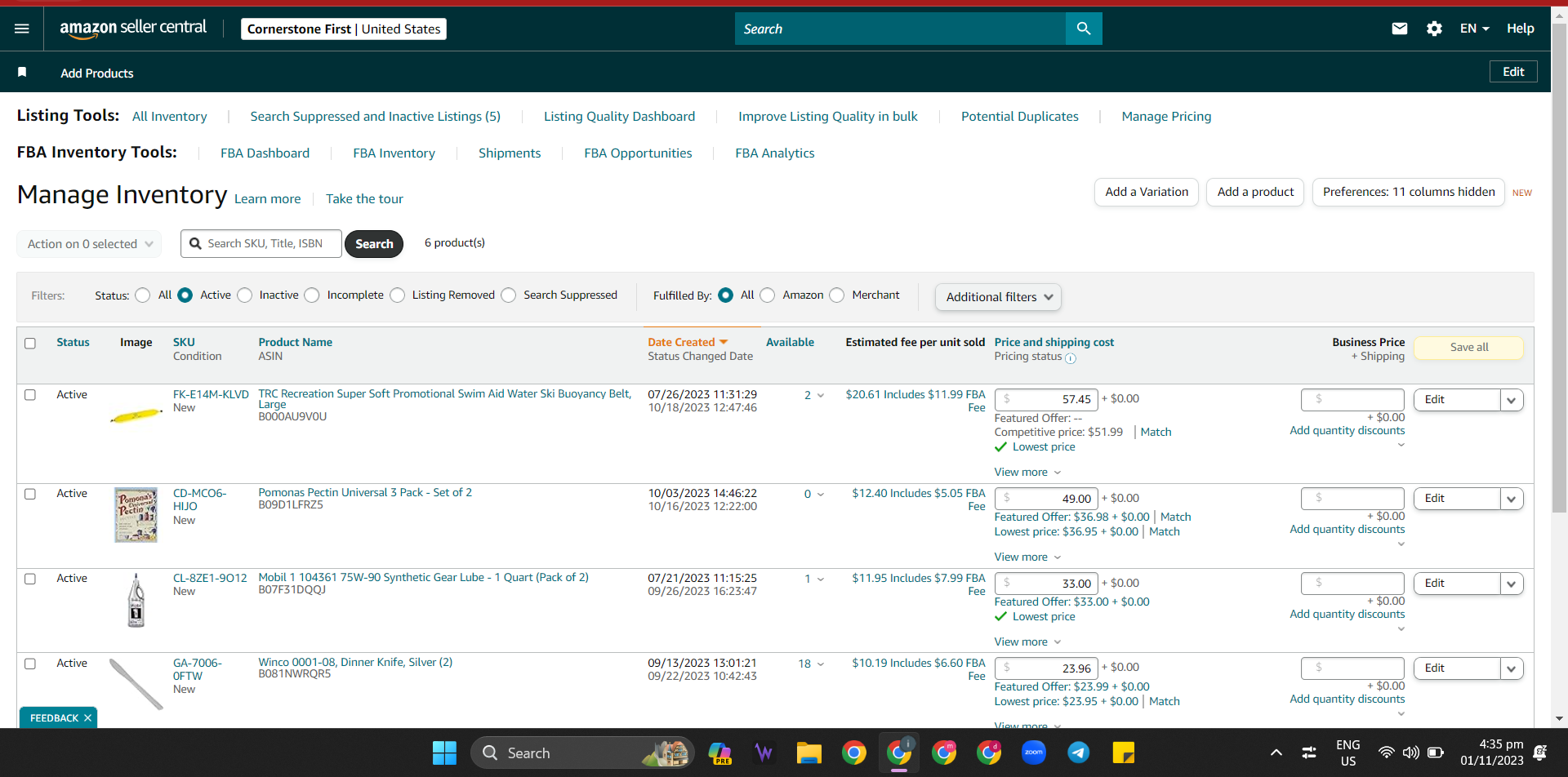1568x777 pixels.
Task: Click the amazon seller central logo
Action: (x=133, y=29)
